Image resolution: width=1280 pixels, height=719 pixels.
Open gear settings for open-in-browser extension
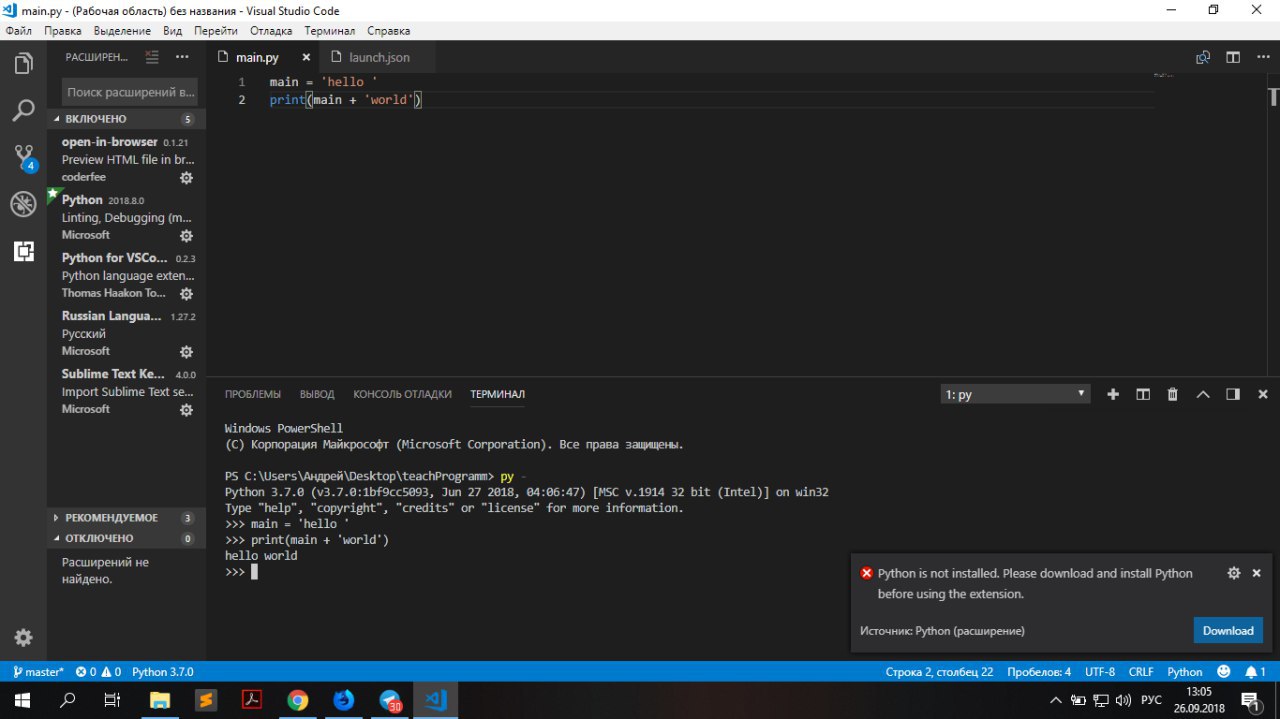[186, 178]
